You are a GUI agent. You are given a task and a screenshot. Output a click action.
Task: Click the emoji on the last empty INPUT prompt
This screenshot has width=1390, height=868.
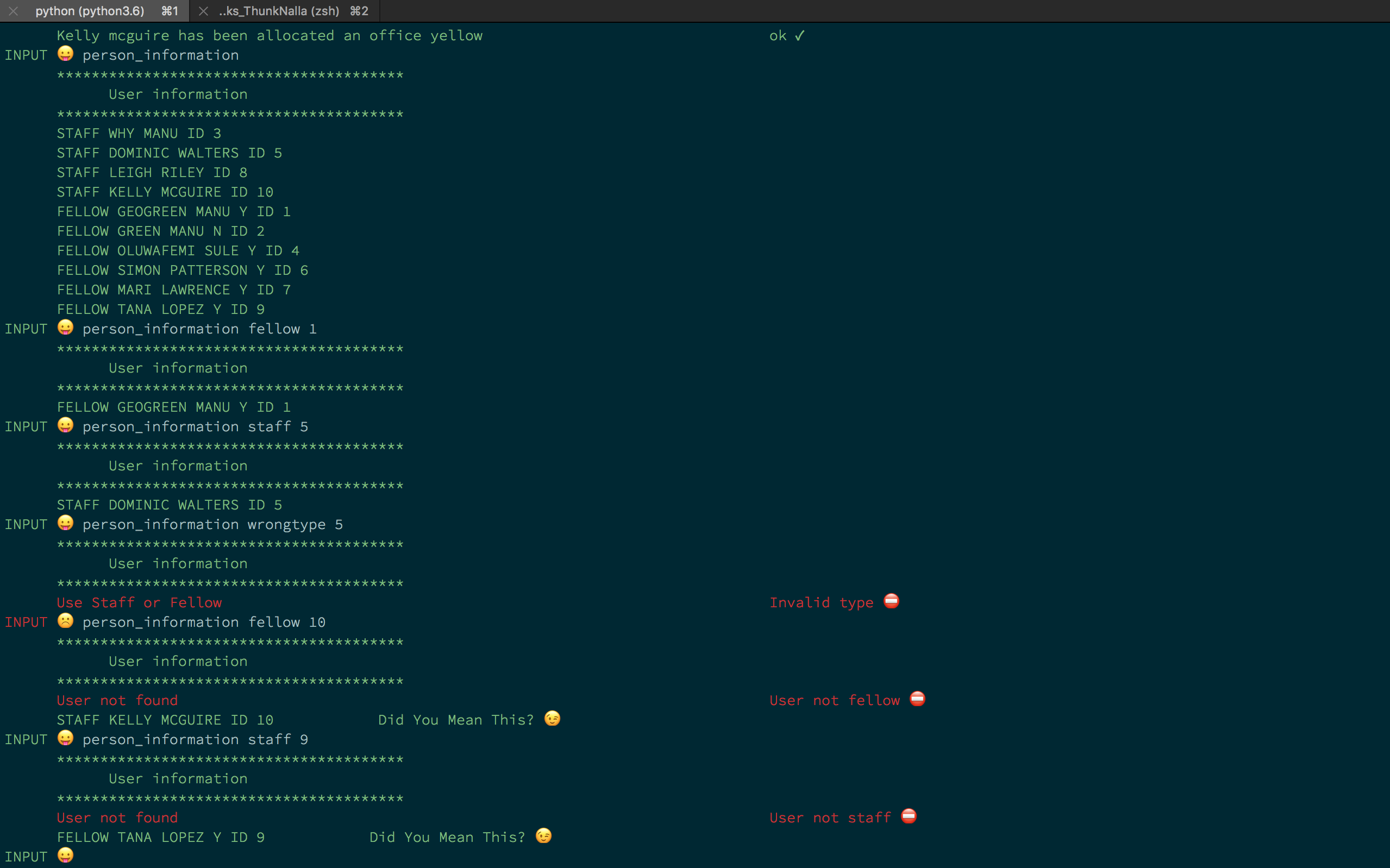65,855
